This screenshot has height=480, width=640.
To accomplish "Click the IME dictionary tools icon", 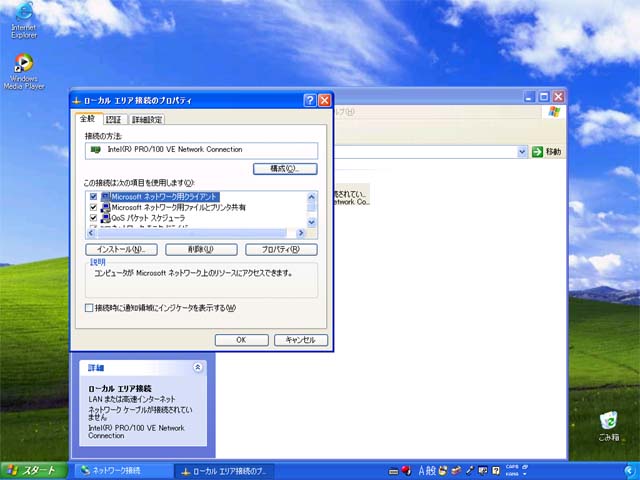I will coord(456,471).
